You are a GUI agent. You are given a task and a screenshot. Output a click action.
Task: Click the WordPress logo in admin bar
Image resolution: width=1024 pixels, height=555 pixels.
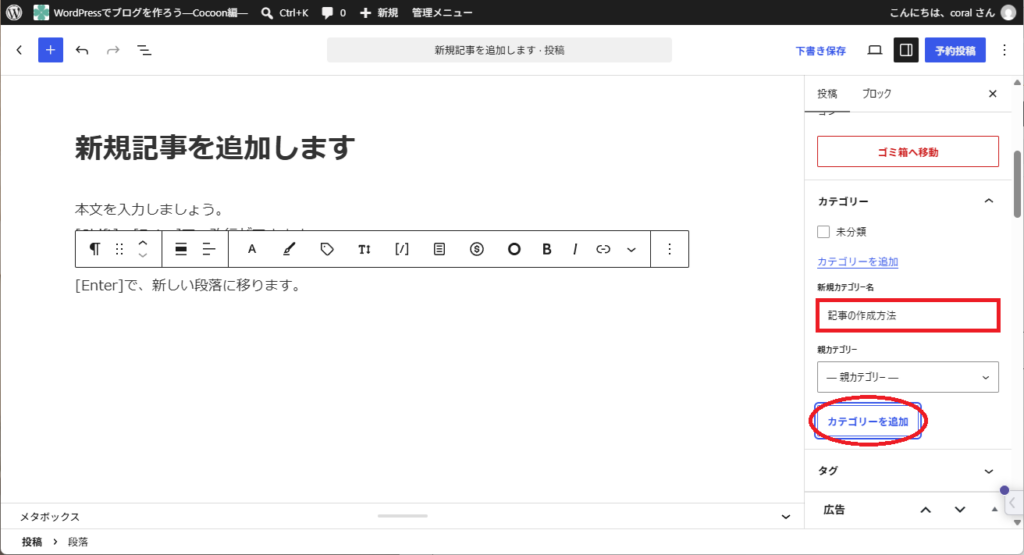pos(14,12)
